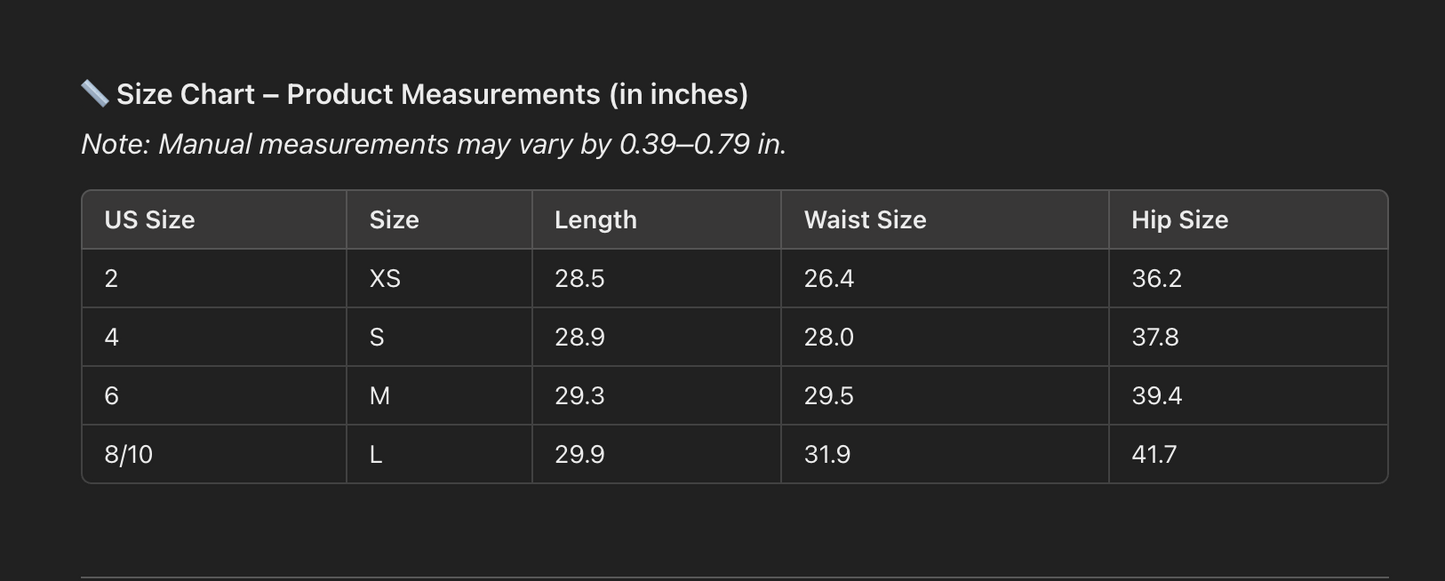The height and width of the screenshot is (581, 1445).
Task: Select the 37.8 hip size cell
Action: (x=1155, y=337)
